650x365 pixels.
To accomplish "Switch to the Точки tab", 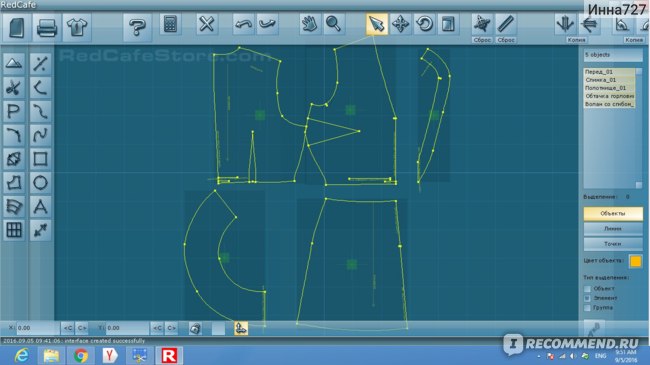I will [613, 244].
